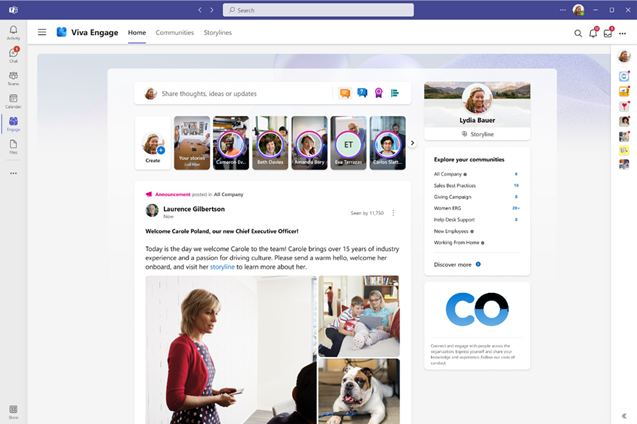Open Help Desk Support community
Screen dimensions: 637x424
point(454,220)
